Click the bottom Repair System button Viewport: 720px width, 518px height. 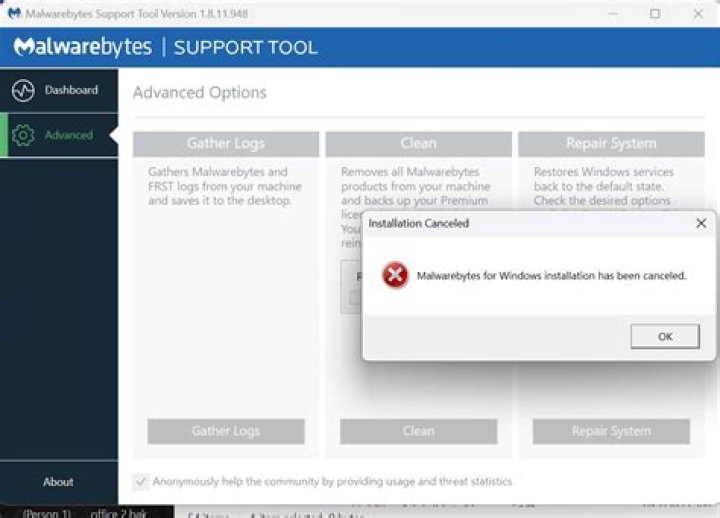point(611,431)
